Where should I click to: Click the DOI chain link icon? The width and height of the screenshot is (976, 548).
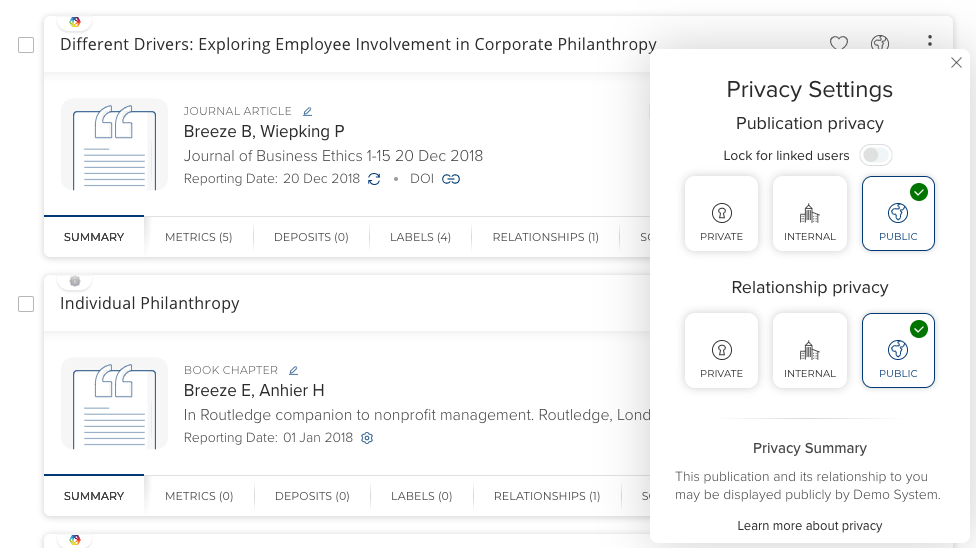(451, 179)
